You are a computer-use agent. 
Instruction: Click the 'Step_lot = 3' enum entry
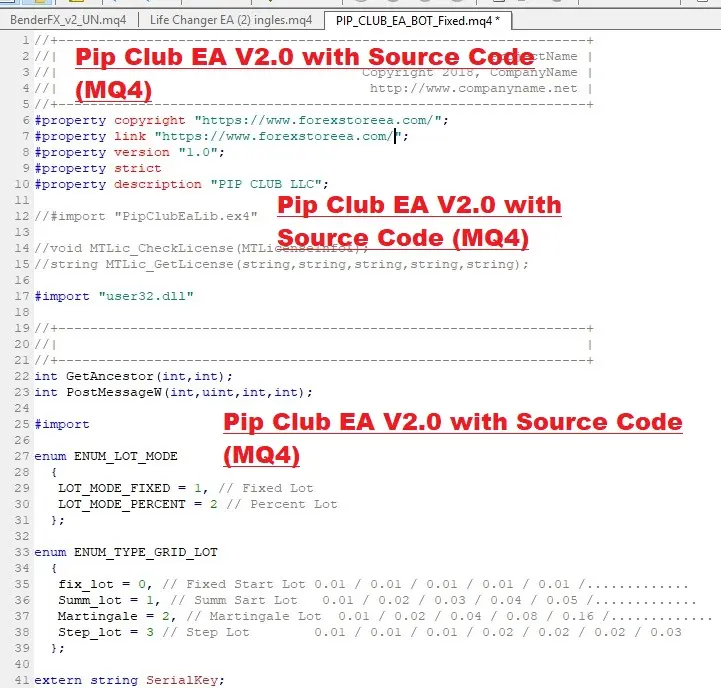tap(106, 632)
